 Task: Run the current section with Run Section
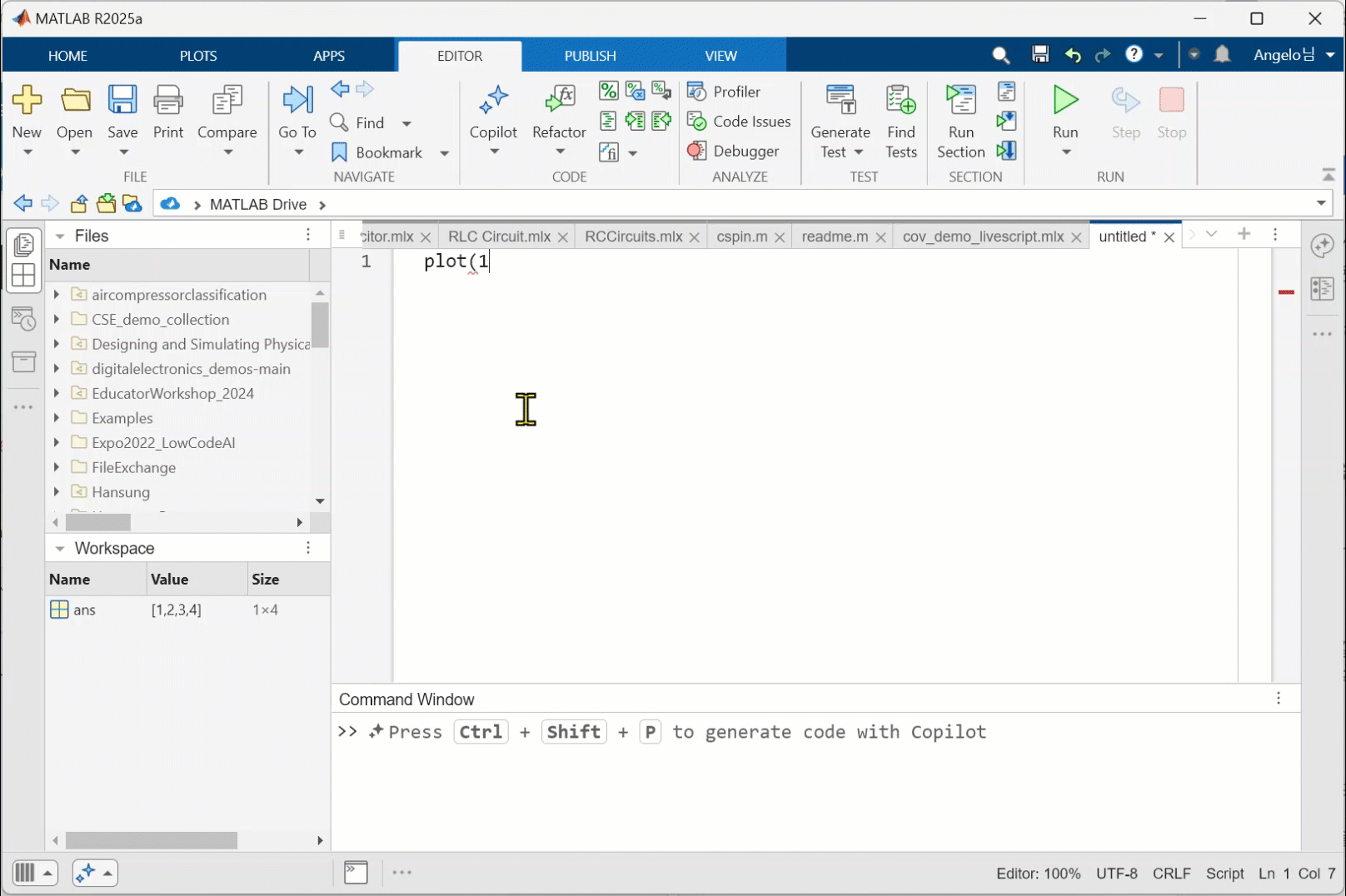pyautogui.click(x=961, y=100)
